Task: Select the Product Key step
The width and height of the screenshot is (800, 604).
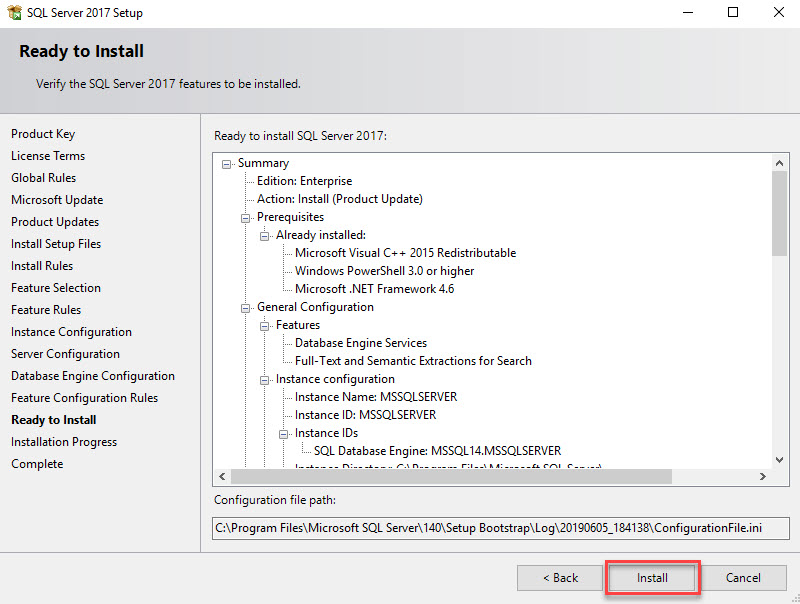Action: (43, 134)
